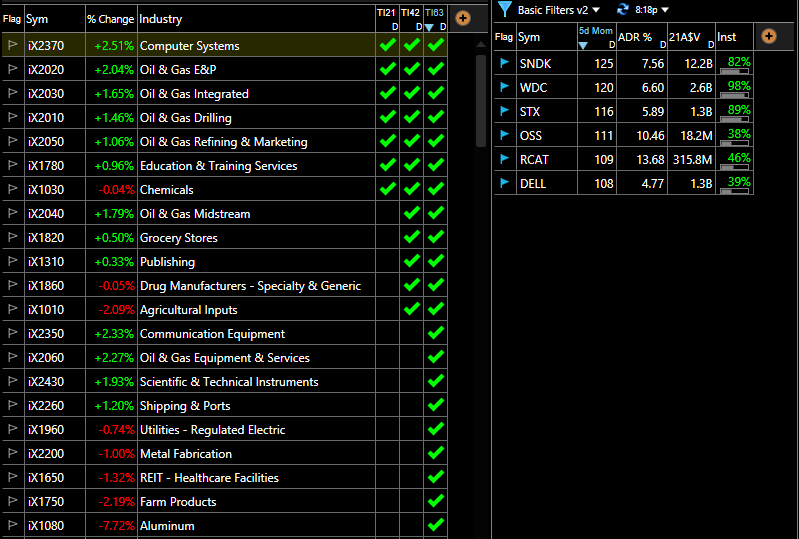This screenshot has height=539, width=799.
Task: Click the TI63 checkmark for Oil & Gas Integrated
Action: pyautogui.click(x=436, y=93)
